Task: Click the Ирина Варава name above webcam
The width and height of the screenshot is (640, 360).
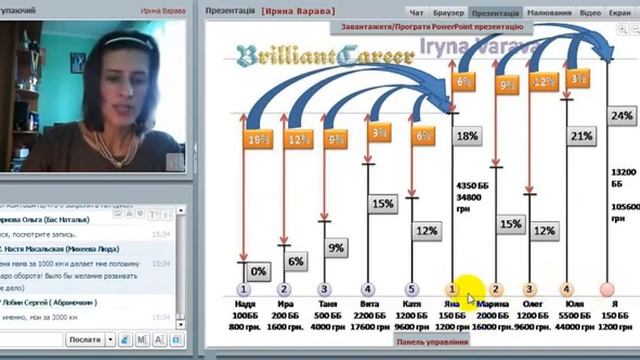Action: (163, 11)
